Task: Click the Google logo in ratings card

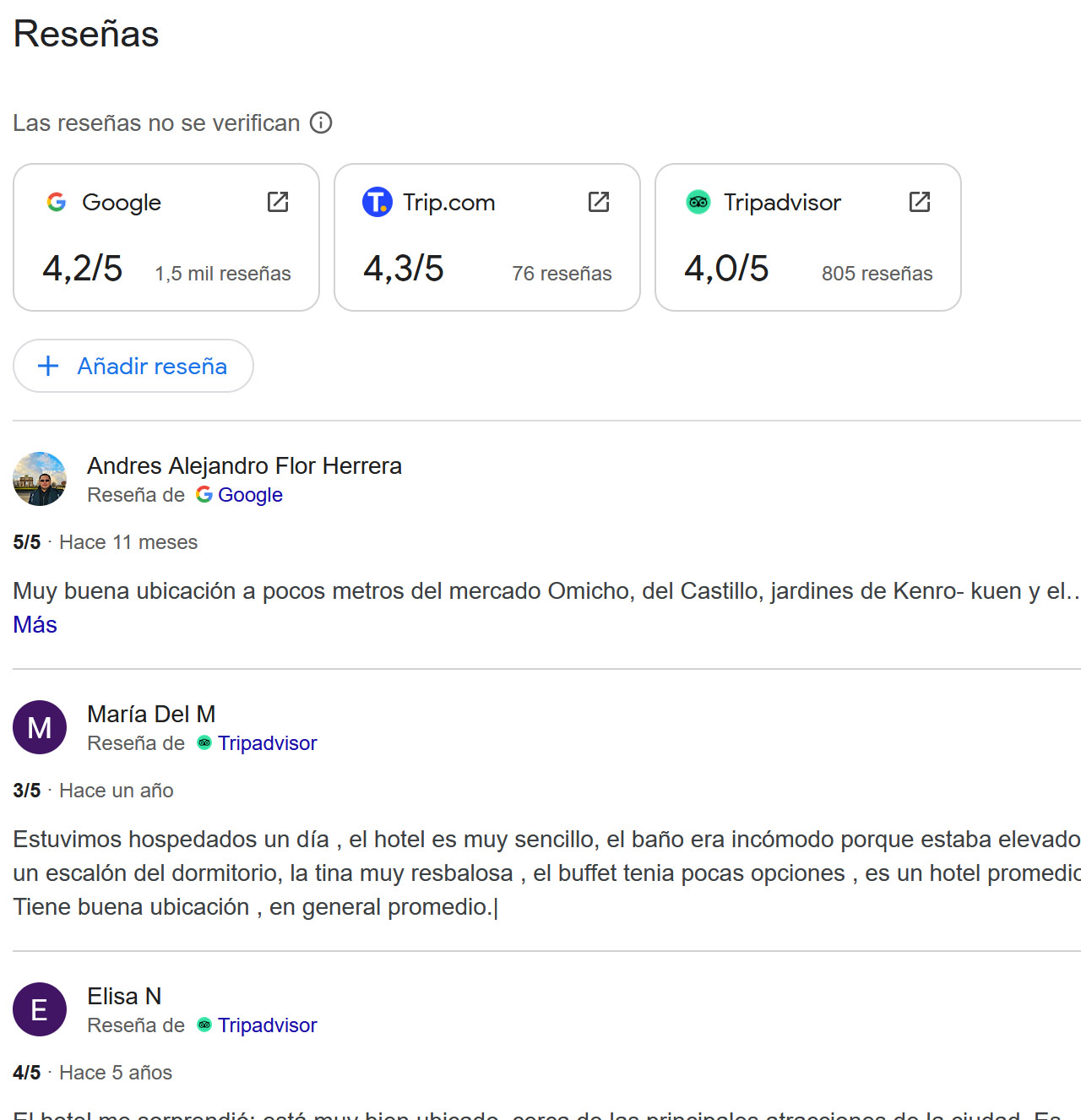Action: 57,203
